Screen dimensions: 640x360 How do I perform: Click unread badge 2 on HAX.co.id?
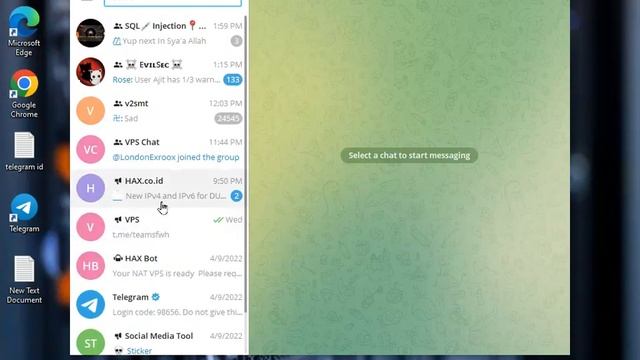click(x=236, y=196)
